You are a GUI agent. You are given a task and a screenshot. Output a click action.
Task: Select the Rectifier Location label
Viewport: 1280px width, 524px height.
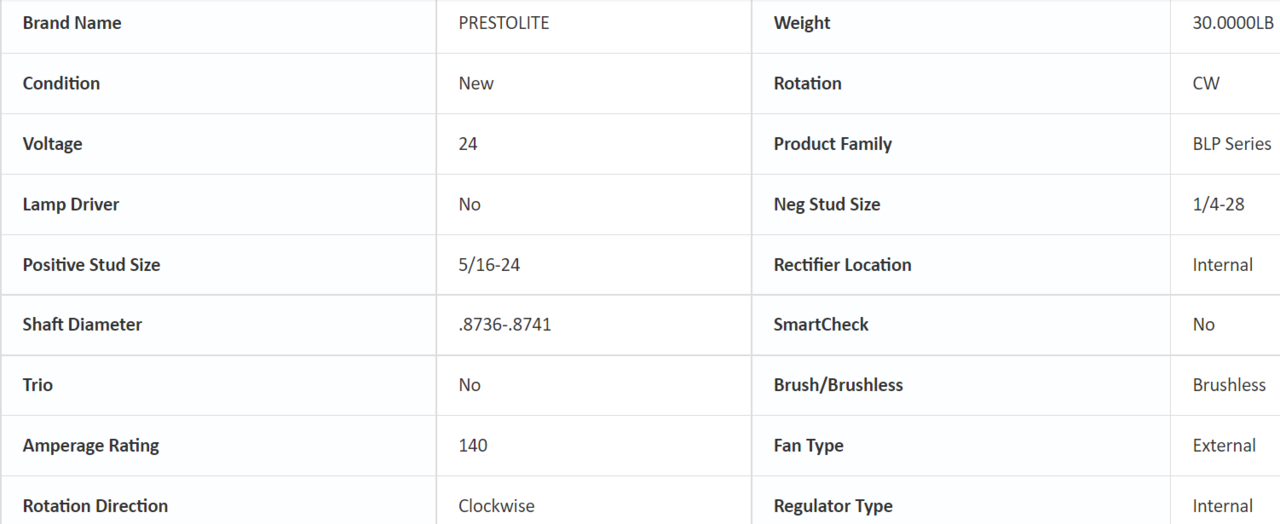tap(842, 265)
